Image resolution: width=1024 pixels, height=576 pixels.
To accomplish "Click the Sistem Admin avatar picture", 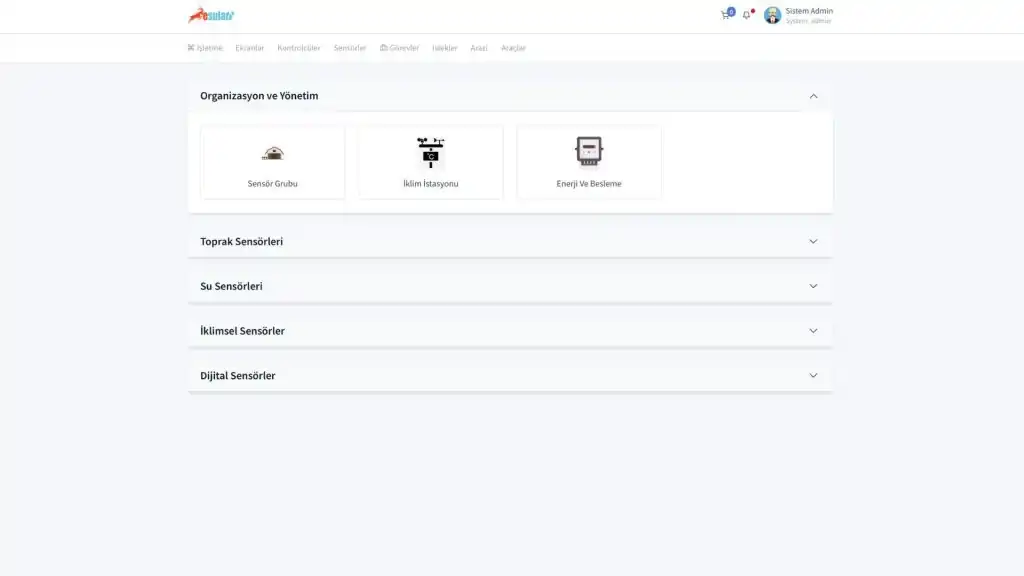I will [772, 15].
